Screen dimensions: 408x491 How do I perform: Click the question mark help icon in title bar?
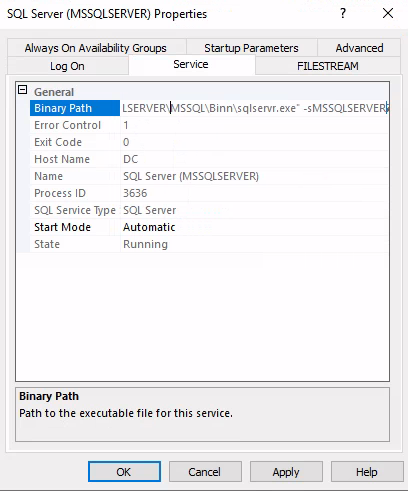(343, 13)
